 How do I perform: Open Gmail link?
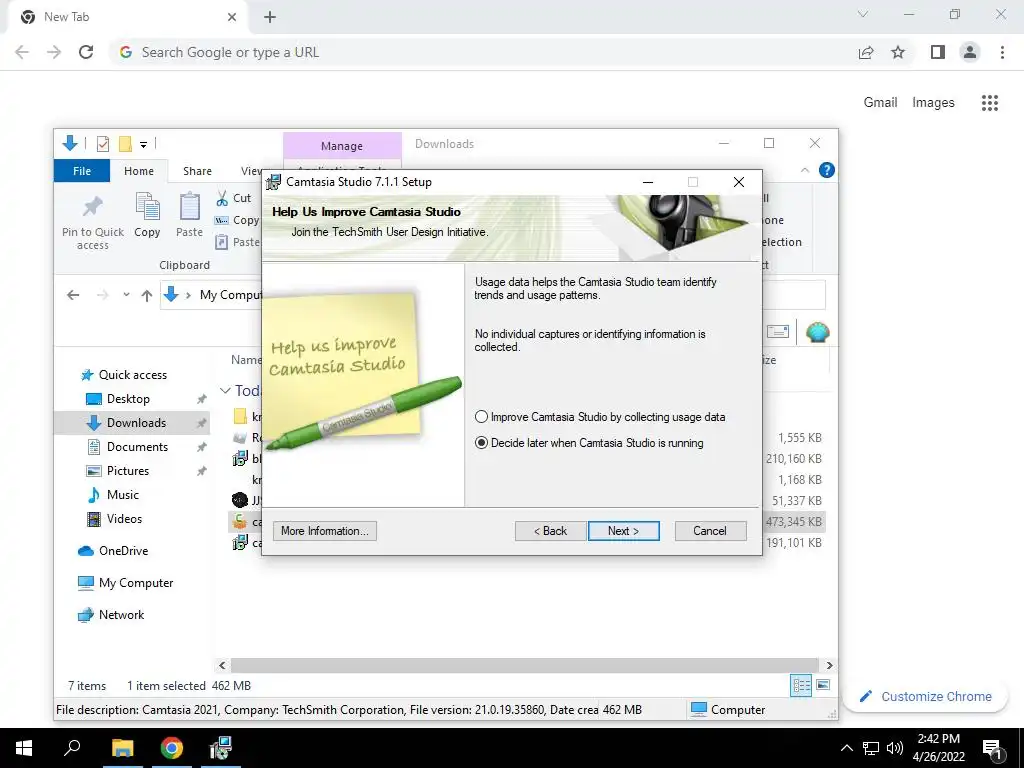click(x=880, y=103)
